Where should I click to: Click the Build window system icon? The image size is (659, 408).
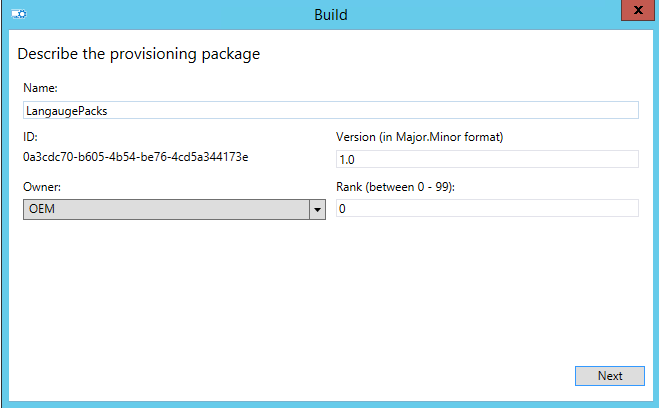tap(19, 15)
